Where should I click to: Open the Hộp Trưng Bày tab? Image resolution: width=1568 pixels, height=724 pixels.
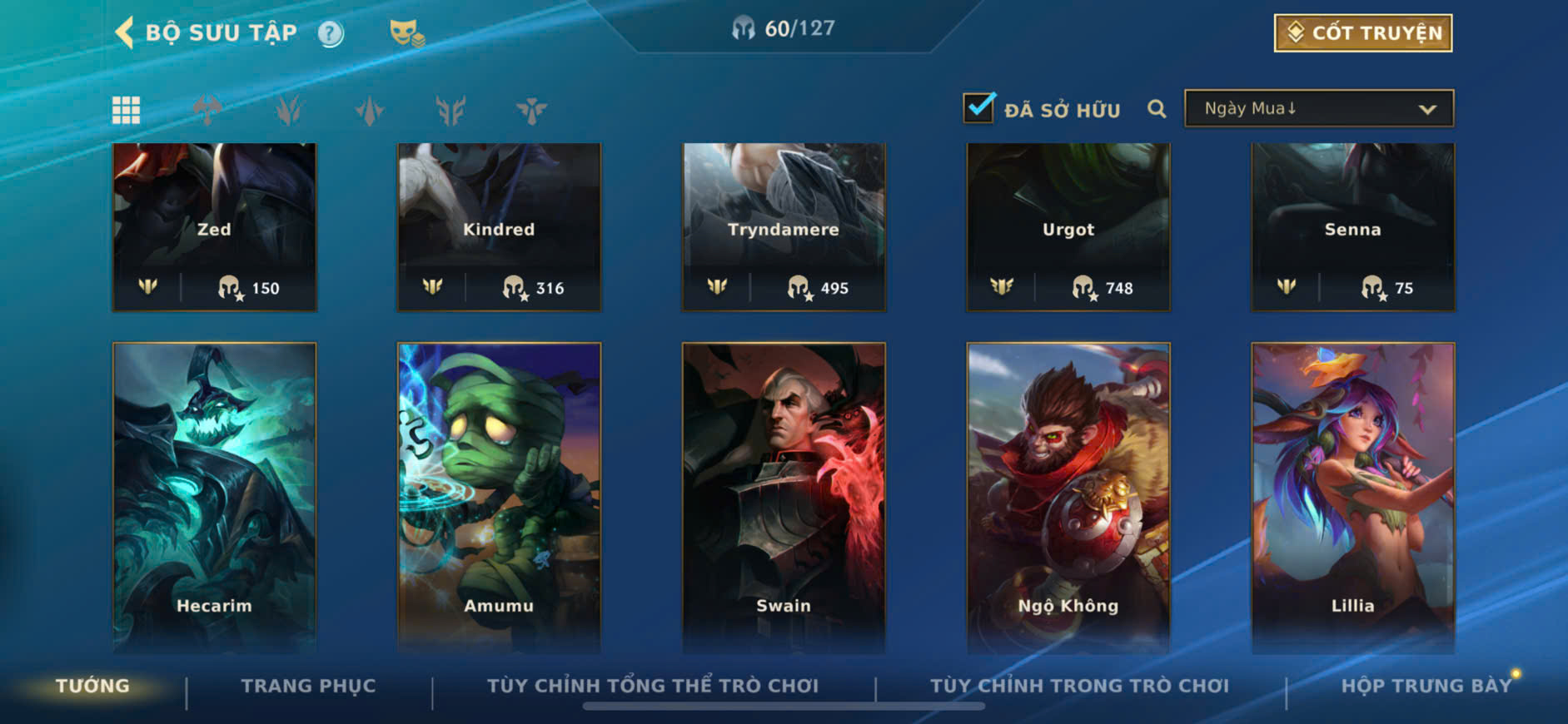tap(1426, 686)
